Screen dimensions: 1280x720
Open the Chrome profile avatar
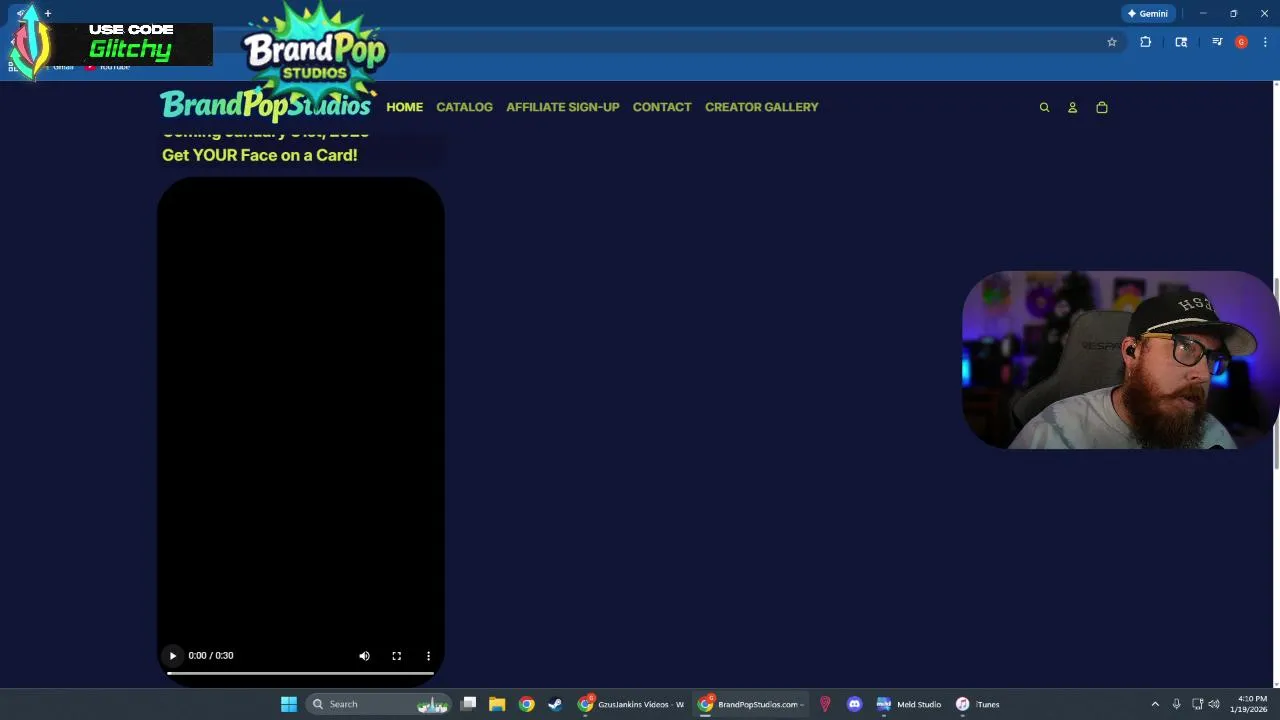(x=1241, y=42)
